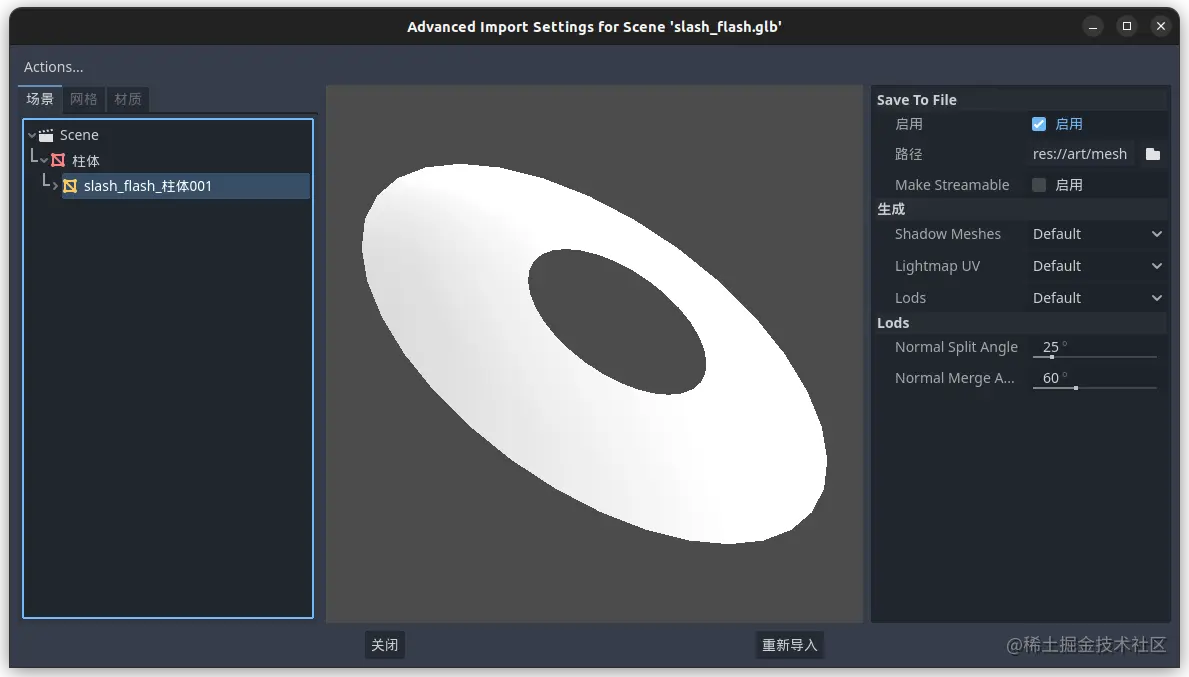
Task: Select the Scene tree row
Action: tap(168, 135)
